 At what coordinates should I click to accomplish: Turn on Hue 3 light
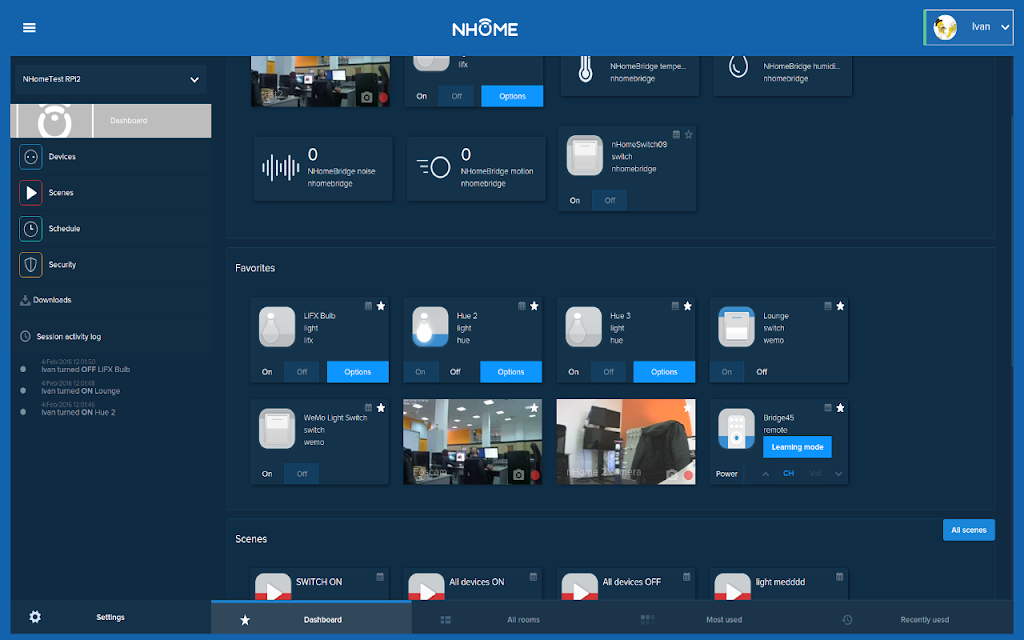[x=573, y=372]
